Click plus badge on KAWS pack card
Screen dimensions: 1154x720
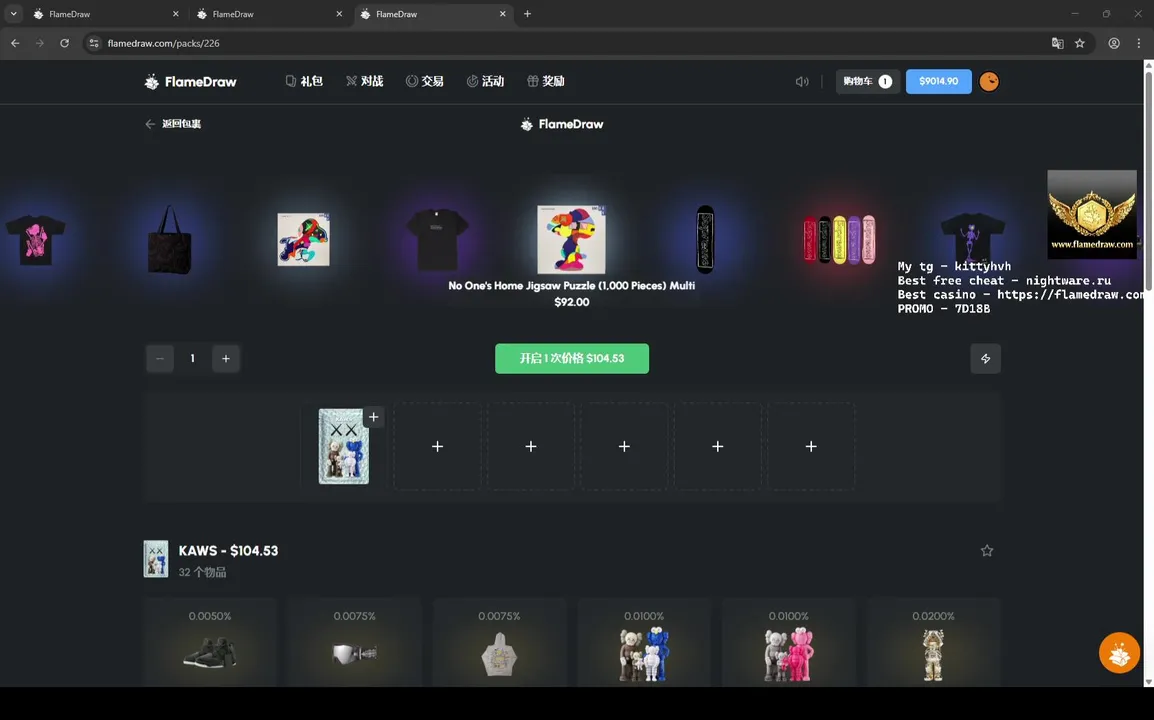(x=374, y=417)
